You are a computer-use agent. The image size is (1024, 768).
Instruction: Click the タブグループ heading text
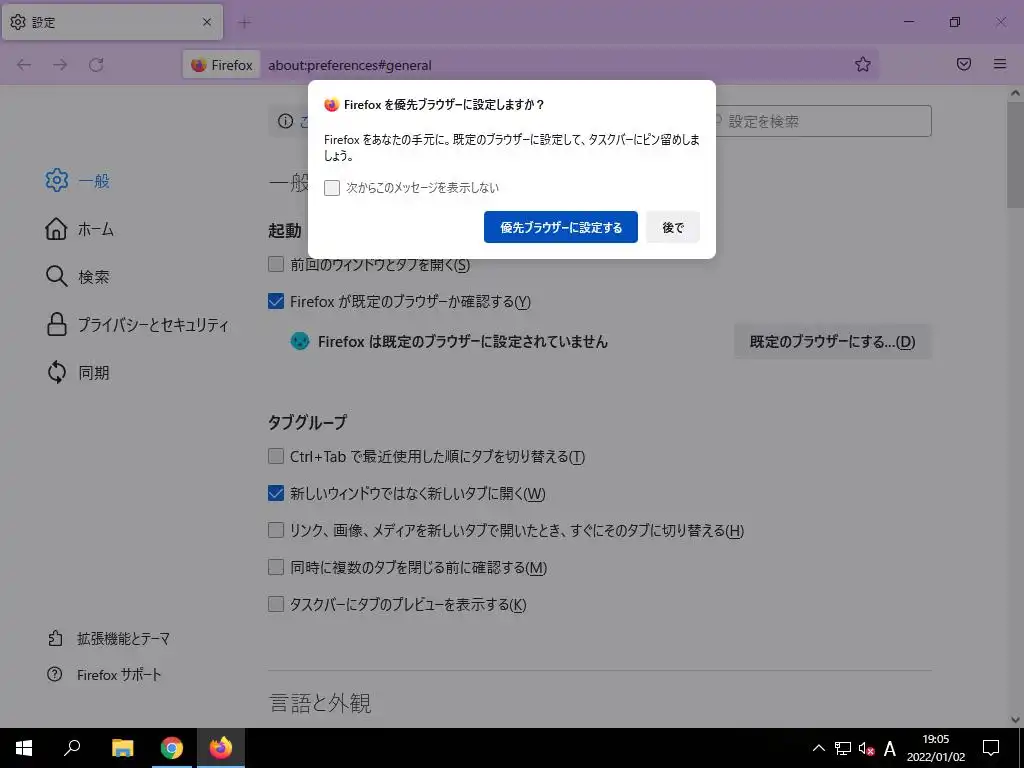click(x=307, y=422)
